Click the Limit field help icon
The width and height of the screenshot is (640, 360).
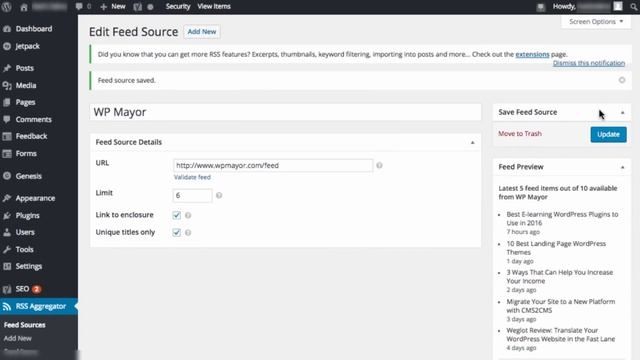pyautogui.click(x=219, y=196)
